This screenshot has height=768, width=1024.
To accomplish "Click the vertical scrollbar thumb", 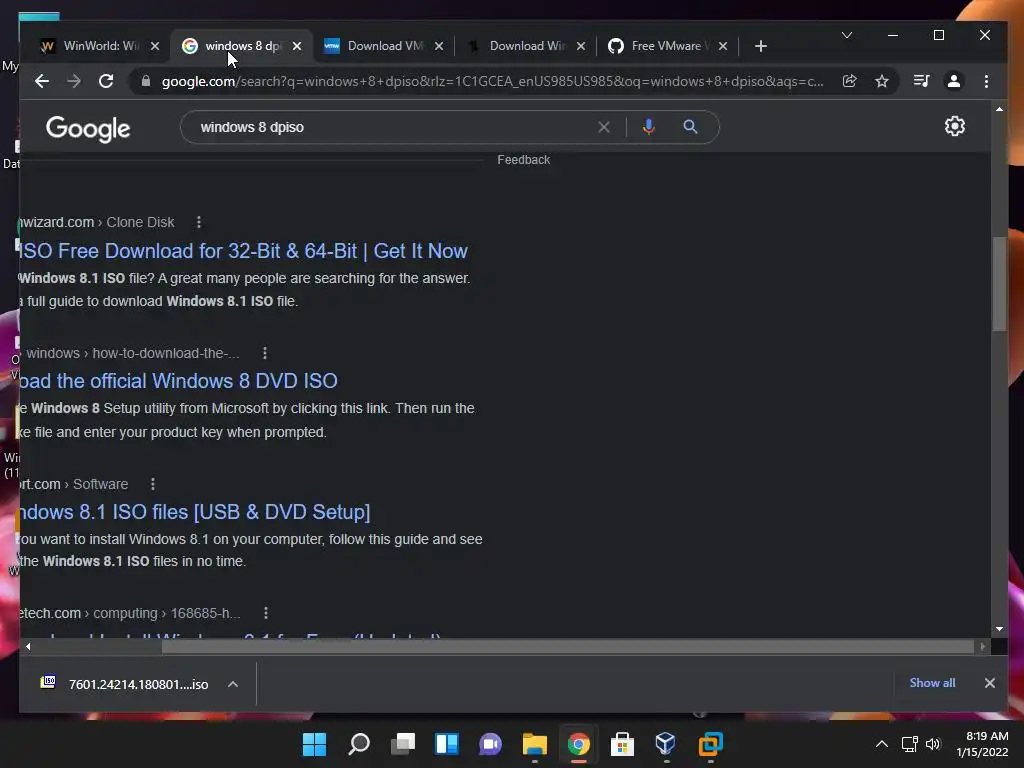I will tap(999, 284).
